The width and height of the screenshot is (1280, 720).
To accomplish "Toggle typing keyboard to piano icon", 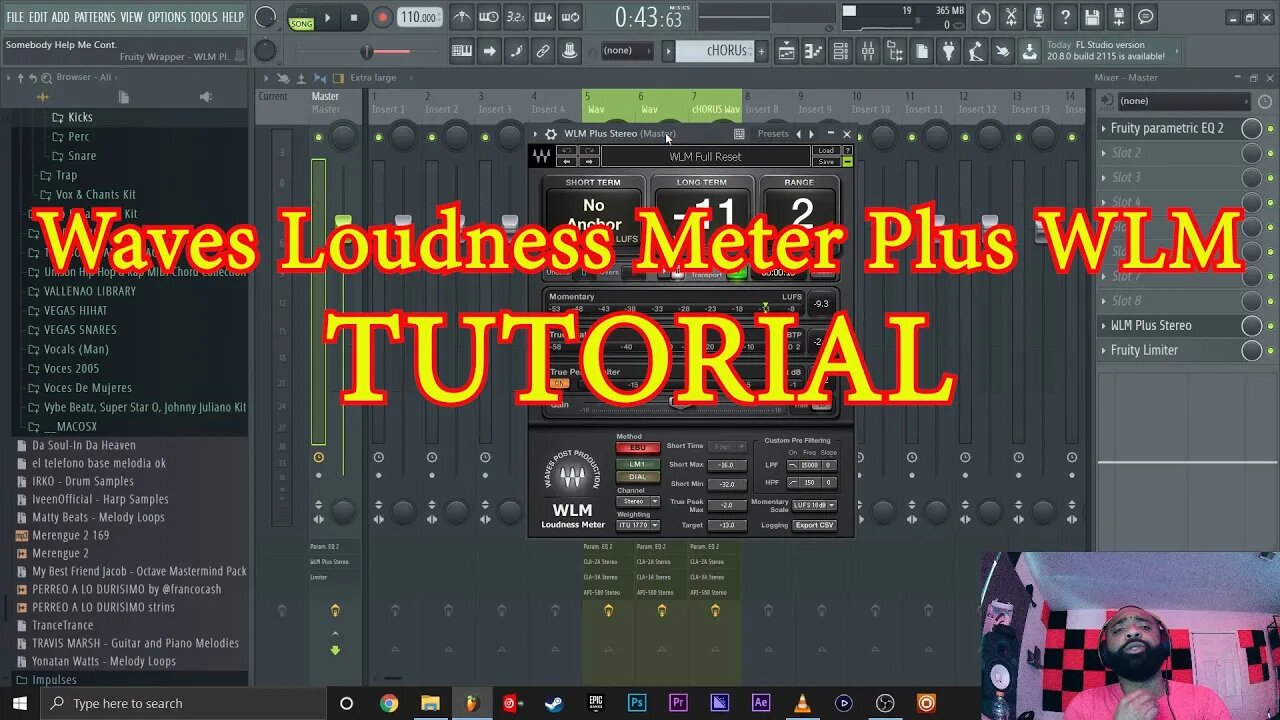I will [462, 51].
